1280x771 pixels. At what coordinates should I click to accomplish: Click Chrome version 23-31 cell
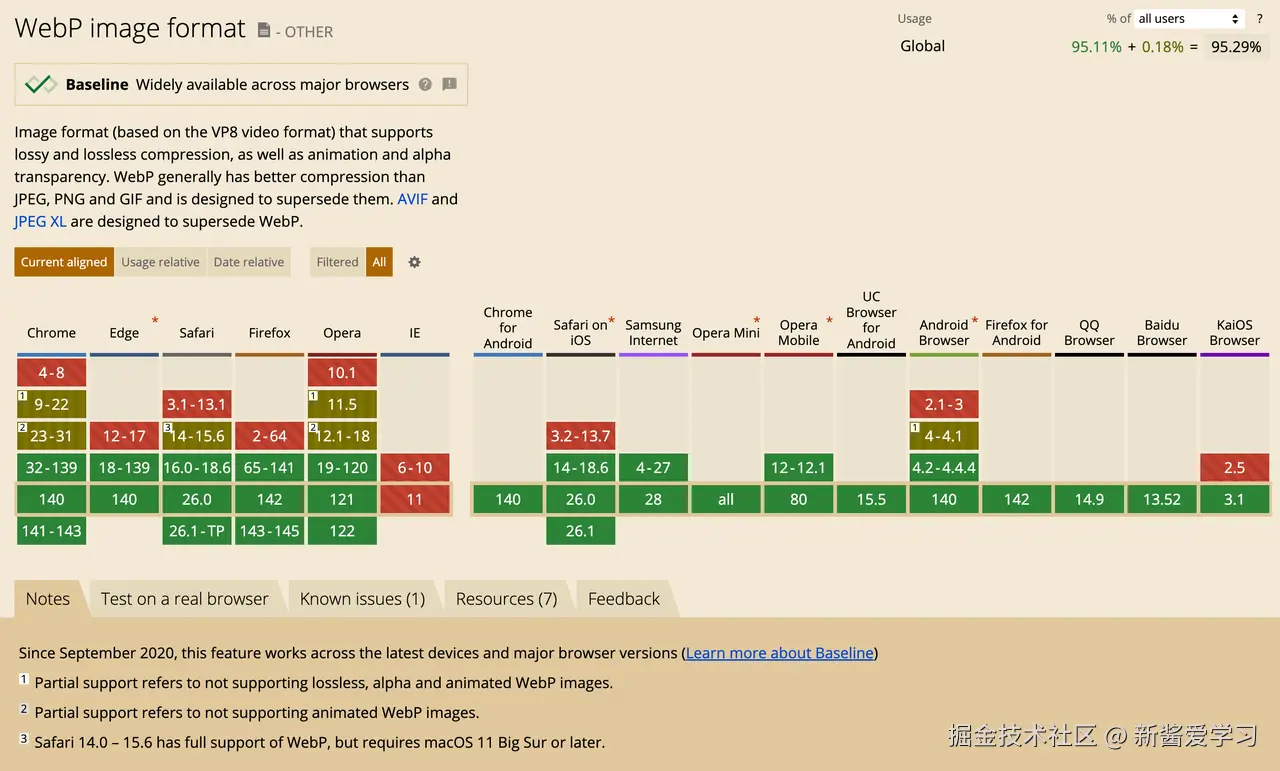pyautogui.click(x=52, y=436)
